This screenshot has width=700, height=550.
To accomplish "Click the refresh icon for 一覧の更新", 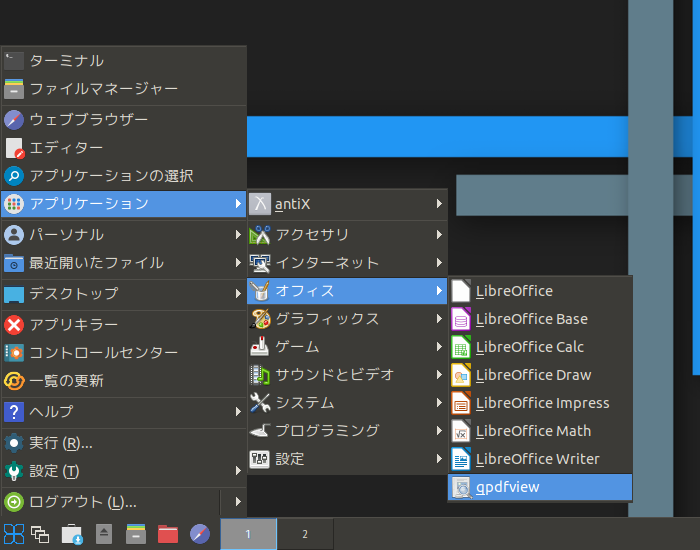I will (x=14, y=381).
